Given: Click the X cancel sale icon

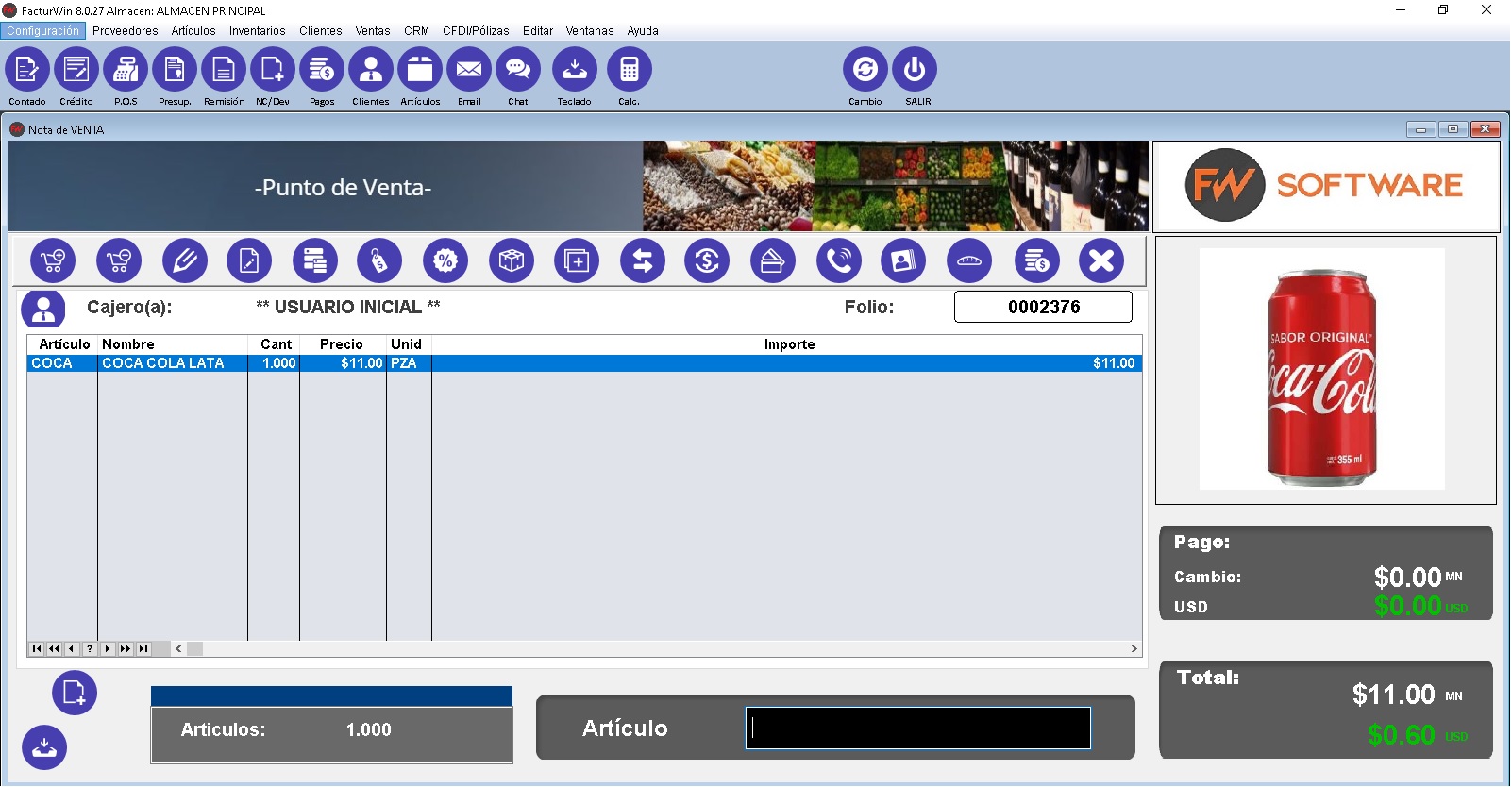Looking at the screenshot, I should tap(1101, 260).
